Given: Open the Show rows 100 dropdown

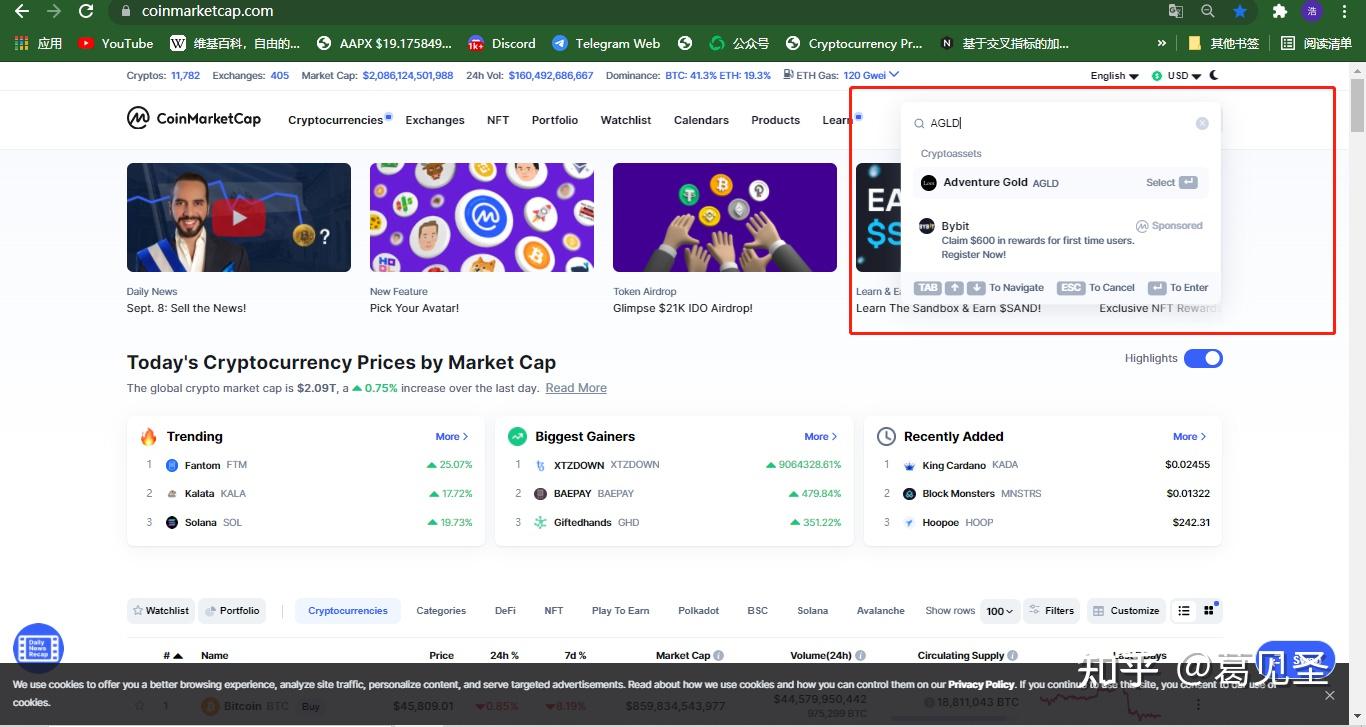Looking at the screenshot, I should [999, 610].
